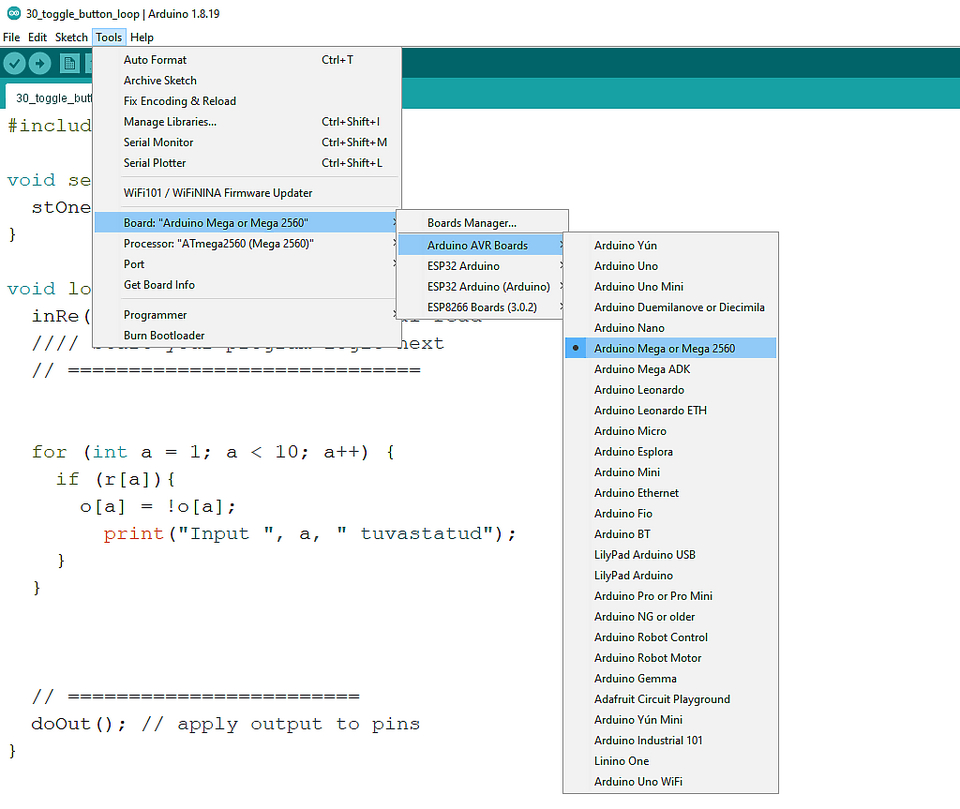Screen dimensions: 960x809
Task: Select the Arduino Mega or Mega 2560 radio option
Action: click(664, 348)
